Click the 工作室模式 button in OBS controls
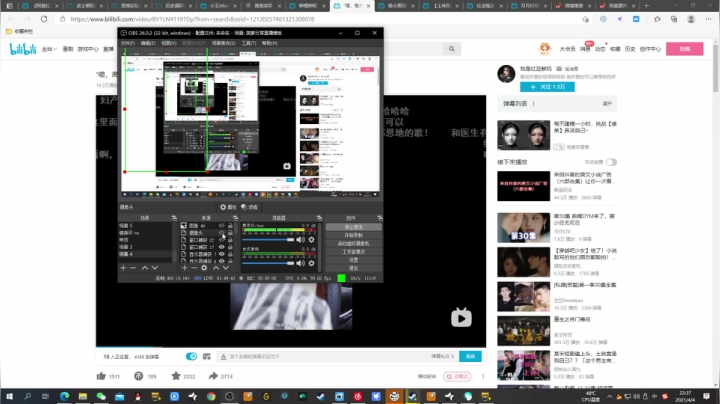The width and height of the screenshot is (720, 404). [x=353, y=252]
